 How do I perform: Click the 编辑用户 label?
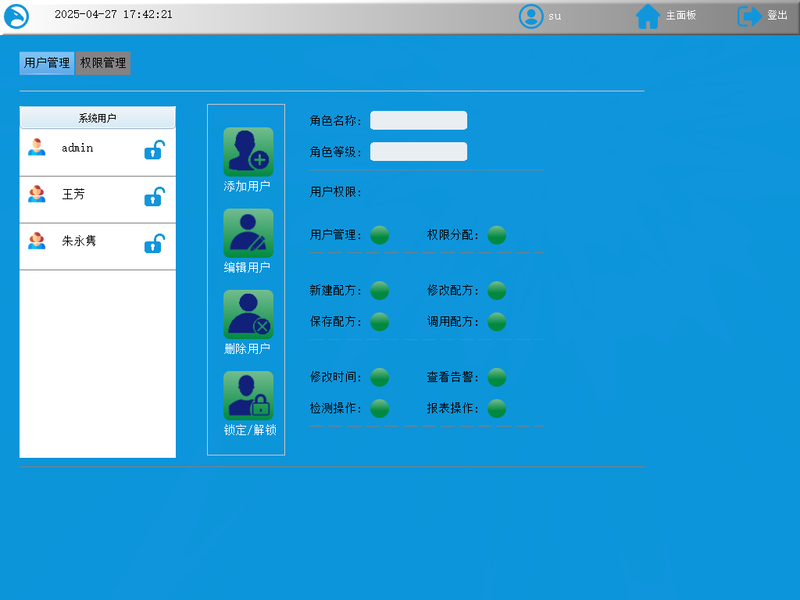point(247,267)
